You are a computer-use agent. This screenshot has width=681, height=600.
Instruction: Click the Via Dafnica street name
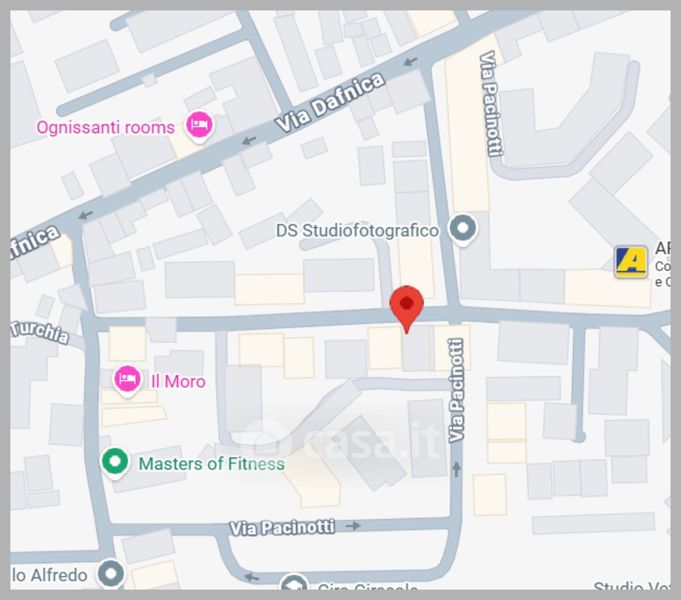331,102
